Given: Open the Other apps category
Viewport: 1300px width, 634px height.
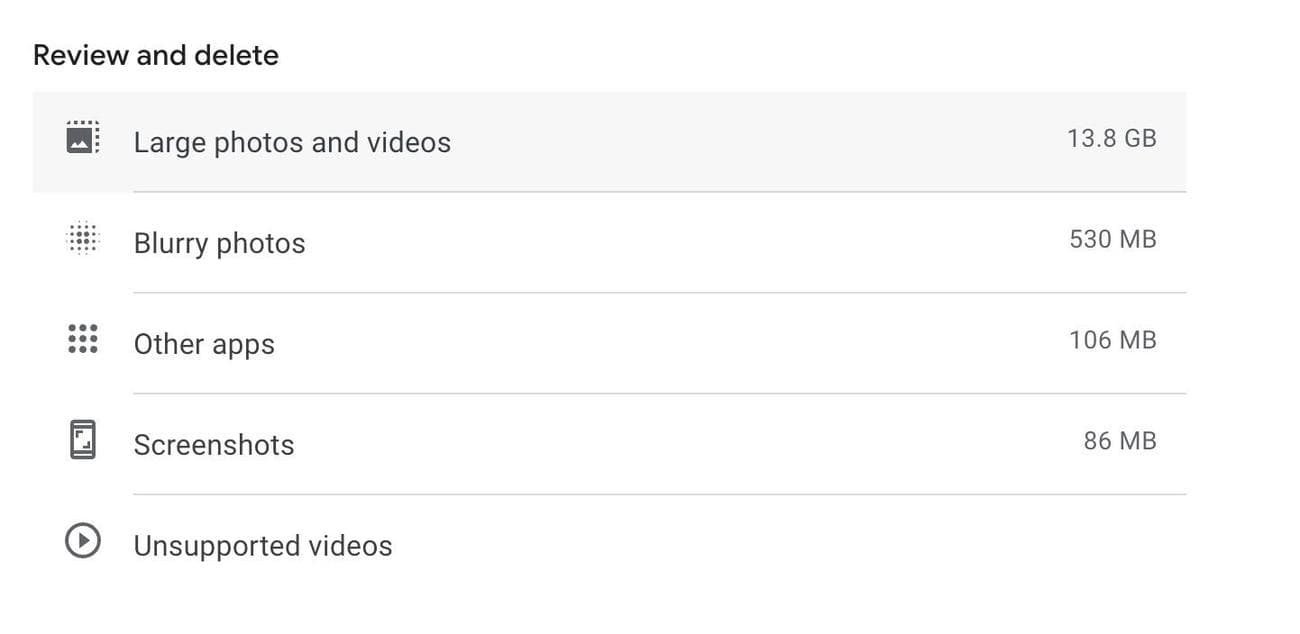Looking at the screenshot, I should pyautogui.click(x=204, y=344).
